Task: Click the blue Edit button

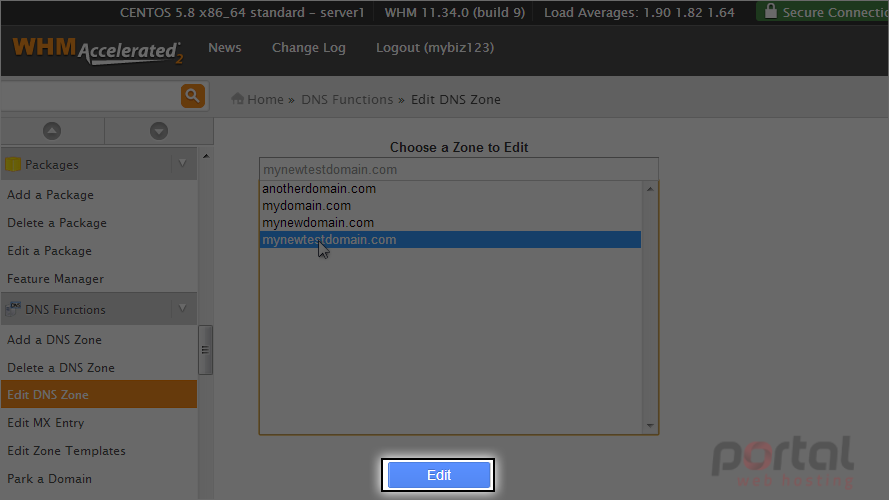Action: click(439, 475)
